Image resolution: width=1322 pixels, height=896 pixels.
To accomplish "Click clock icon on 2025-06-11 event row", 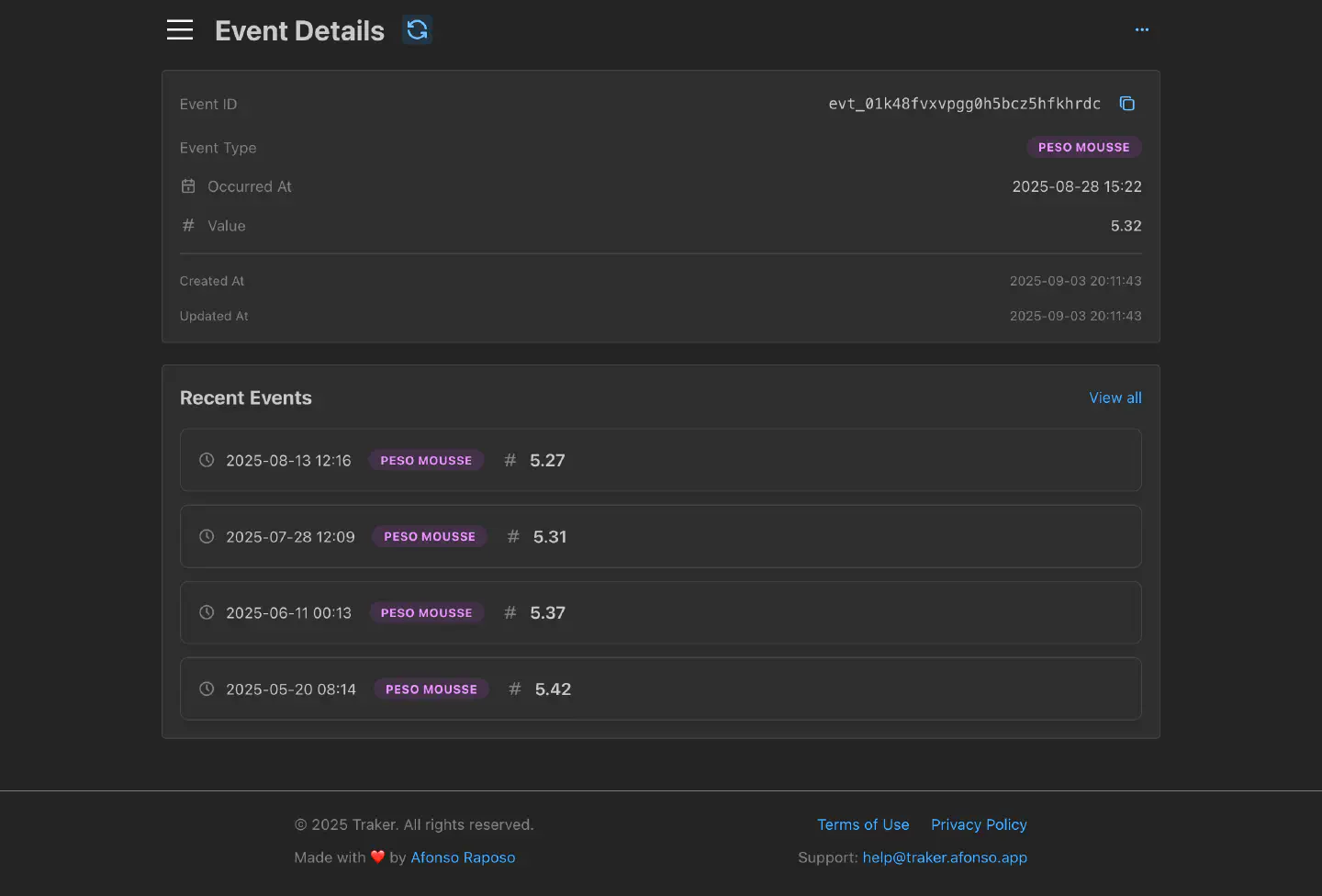I will tap(207, 612).
